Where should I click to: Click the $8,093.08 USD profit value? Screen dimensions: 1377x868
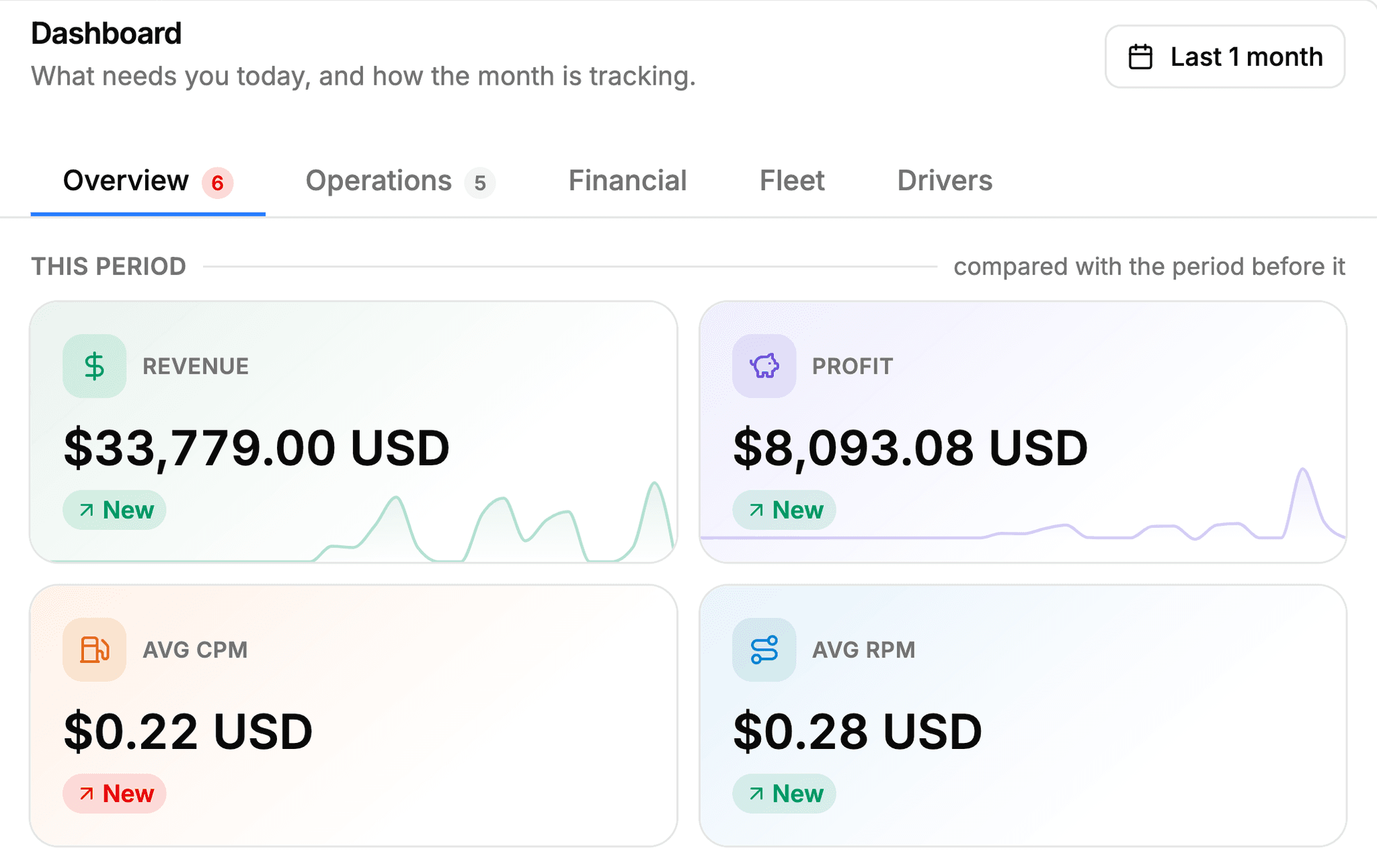[x=910, y=448]
